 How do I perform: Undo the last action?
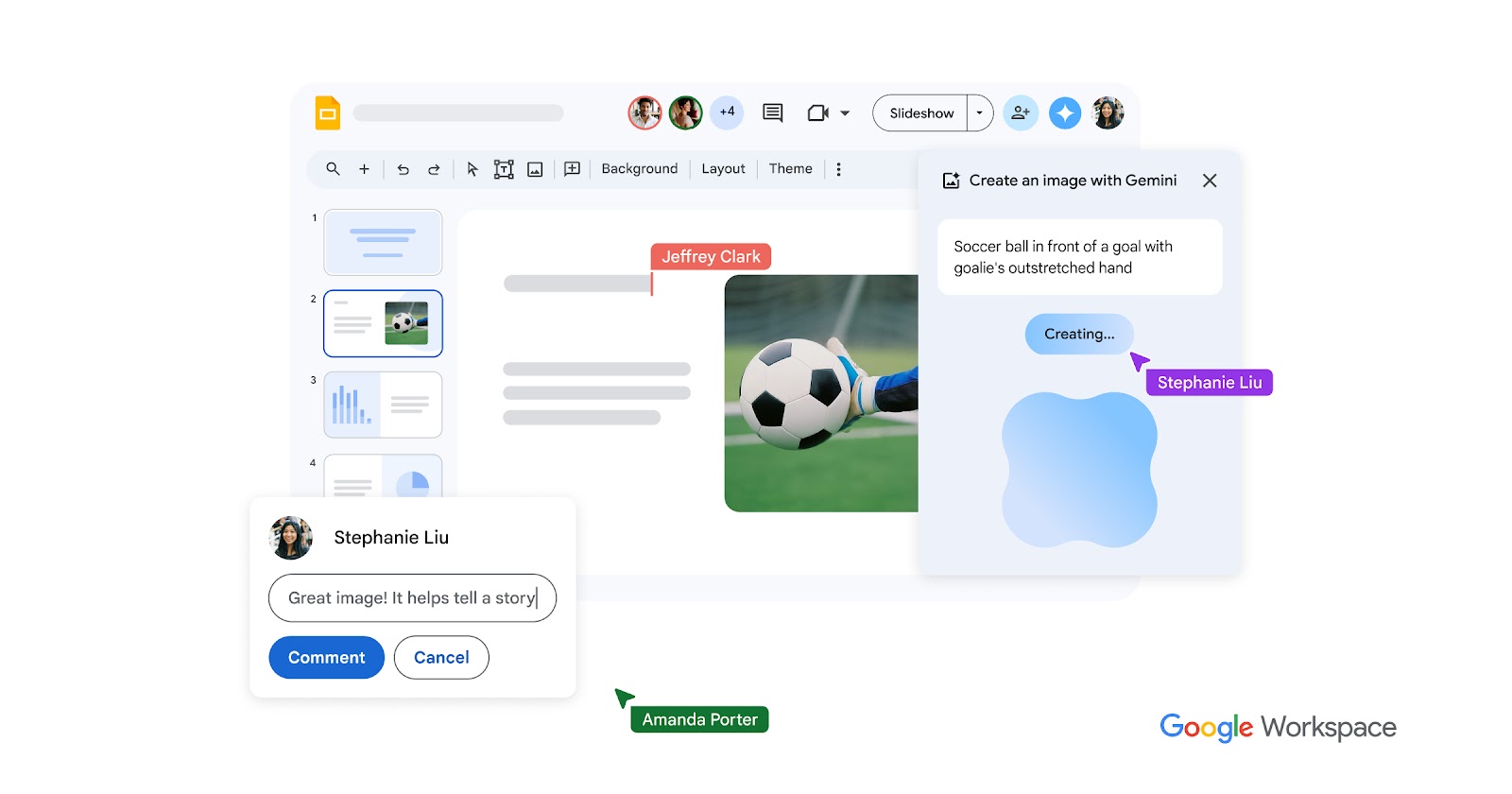point(404,169)
